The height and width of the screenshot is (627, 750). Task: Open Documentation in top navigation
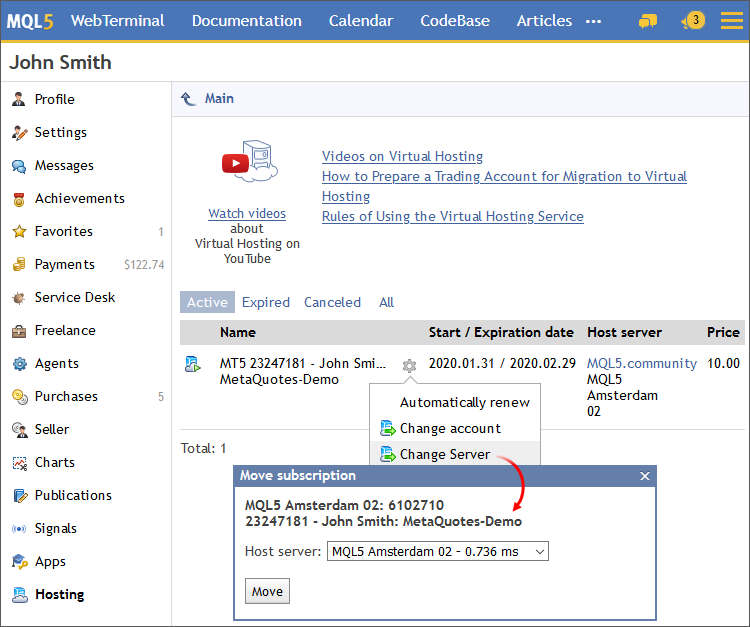click(x=247, y=21)
